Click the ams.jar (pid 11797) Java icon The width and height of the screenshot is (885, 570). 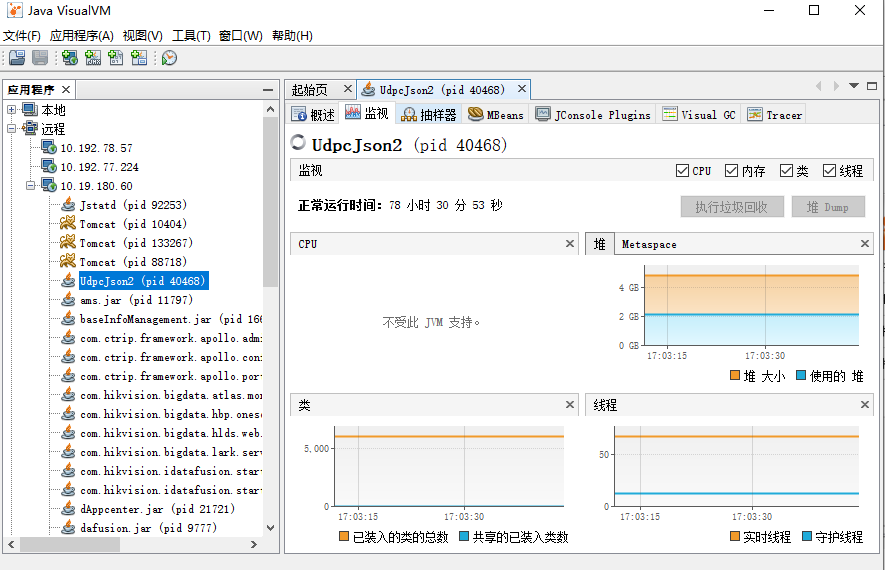point(68,300)
